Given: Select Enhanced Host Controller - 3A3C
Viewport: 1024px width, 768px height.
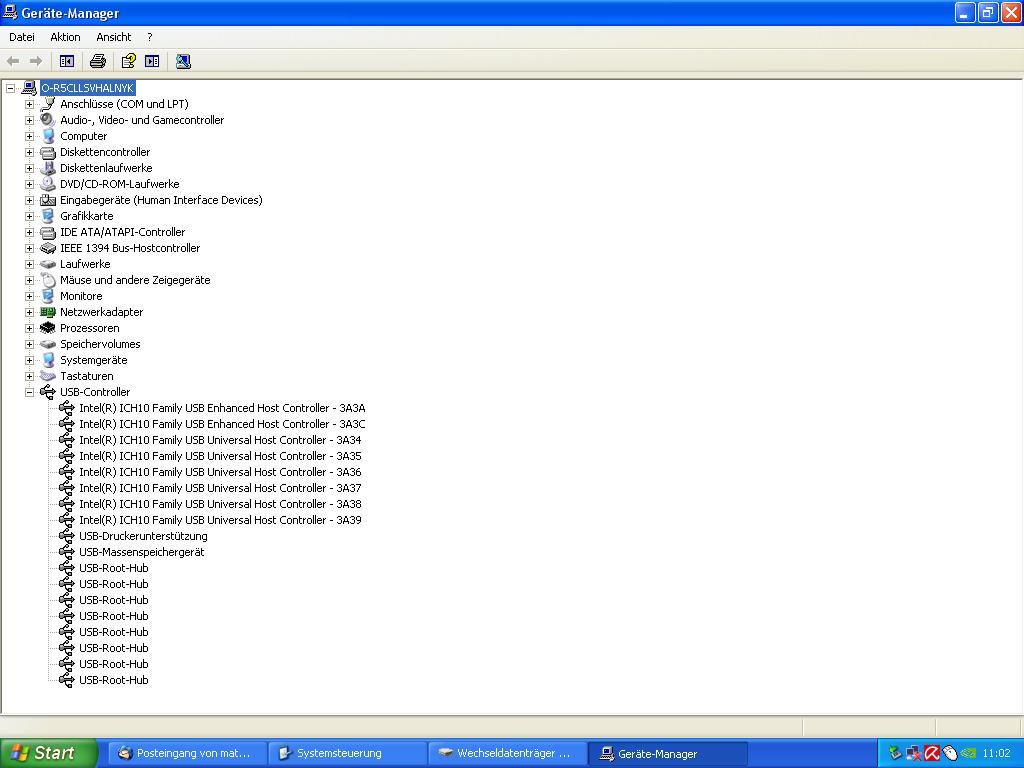Looking at the screenshot, I should (x=222, y=424).
